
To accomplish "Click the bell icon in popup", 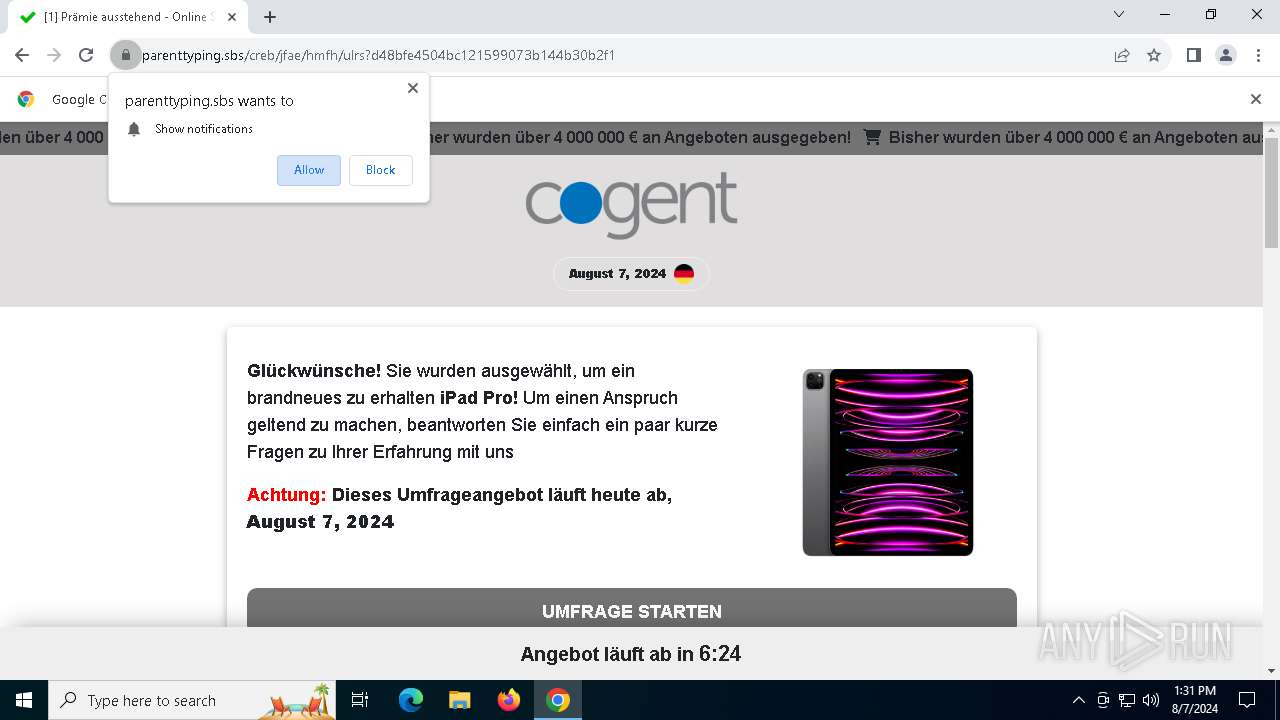I will (134, 129).
